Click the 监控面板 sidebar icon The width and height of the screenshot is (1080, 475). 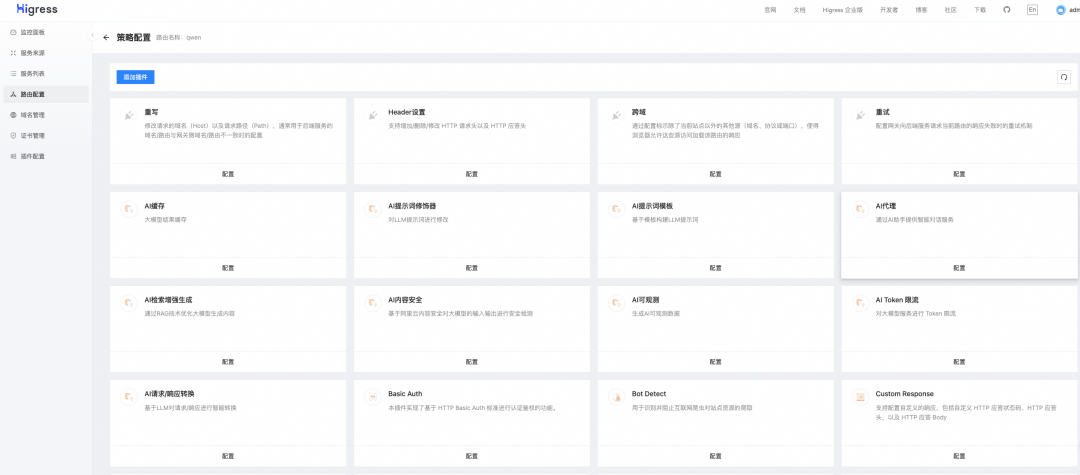pos(13,32)
